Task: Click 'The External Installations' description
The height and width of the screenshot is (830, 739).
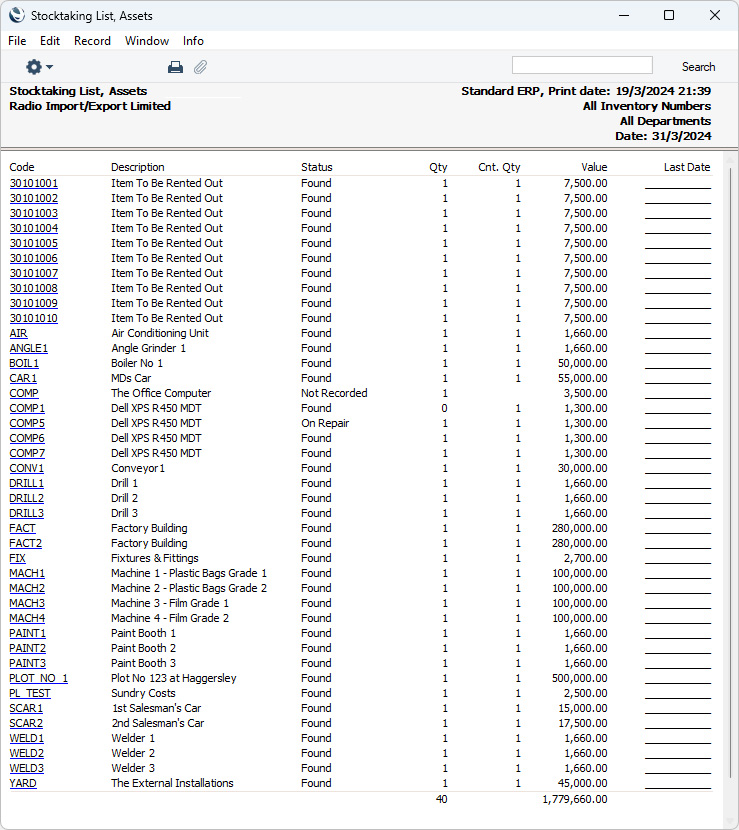Action: coord(172,783)
